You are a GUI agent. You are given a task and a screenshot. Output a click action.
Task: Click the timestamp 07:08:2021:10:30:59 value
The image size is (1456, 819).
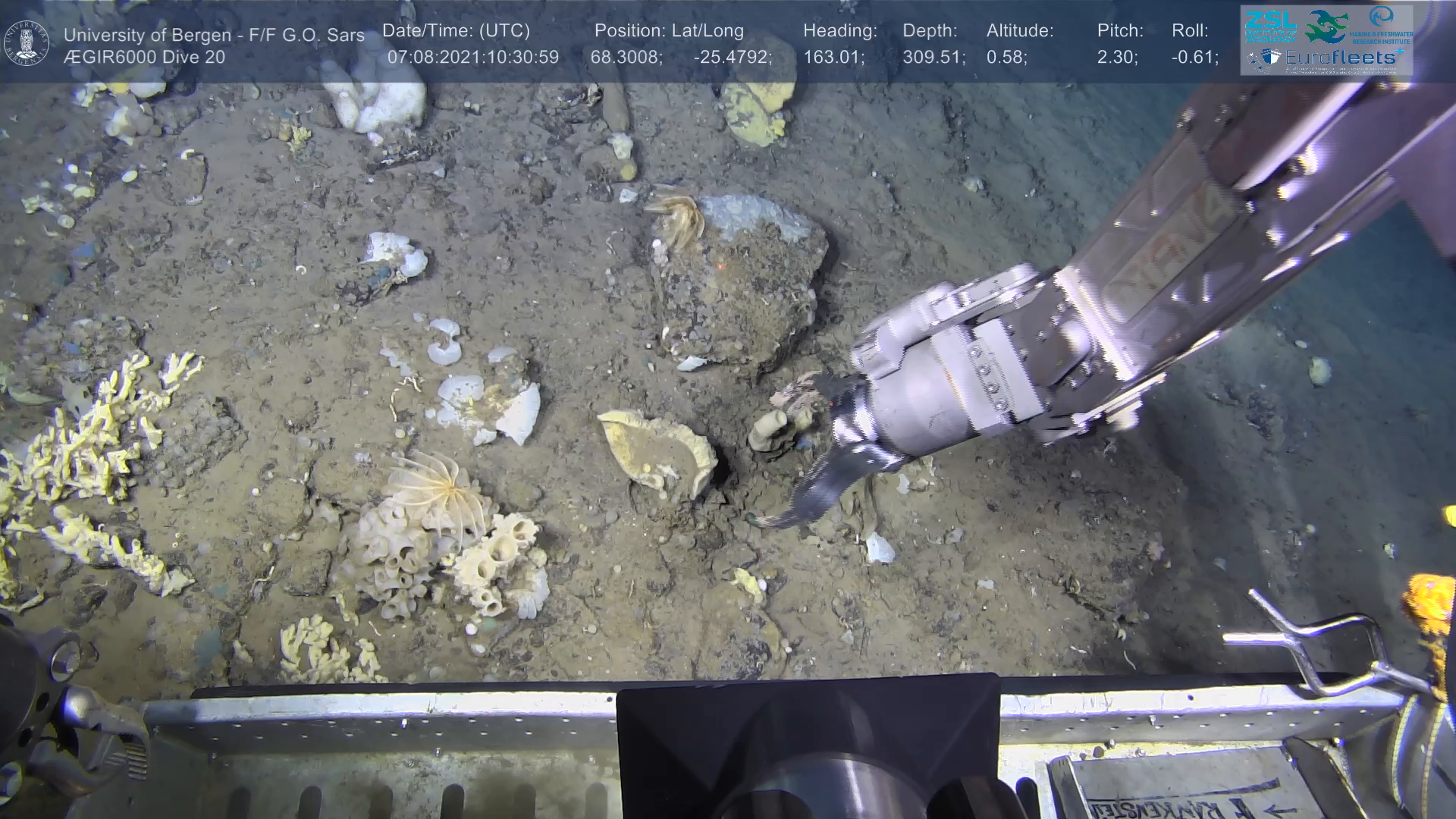click(x=472, y=57)
